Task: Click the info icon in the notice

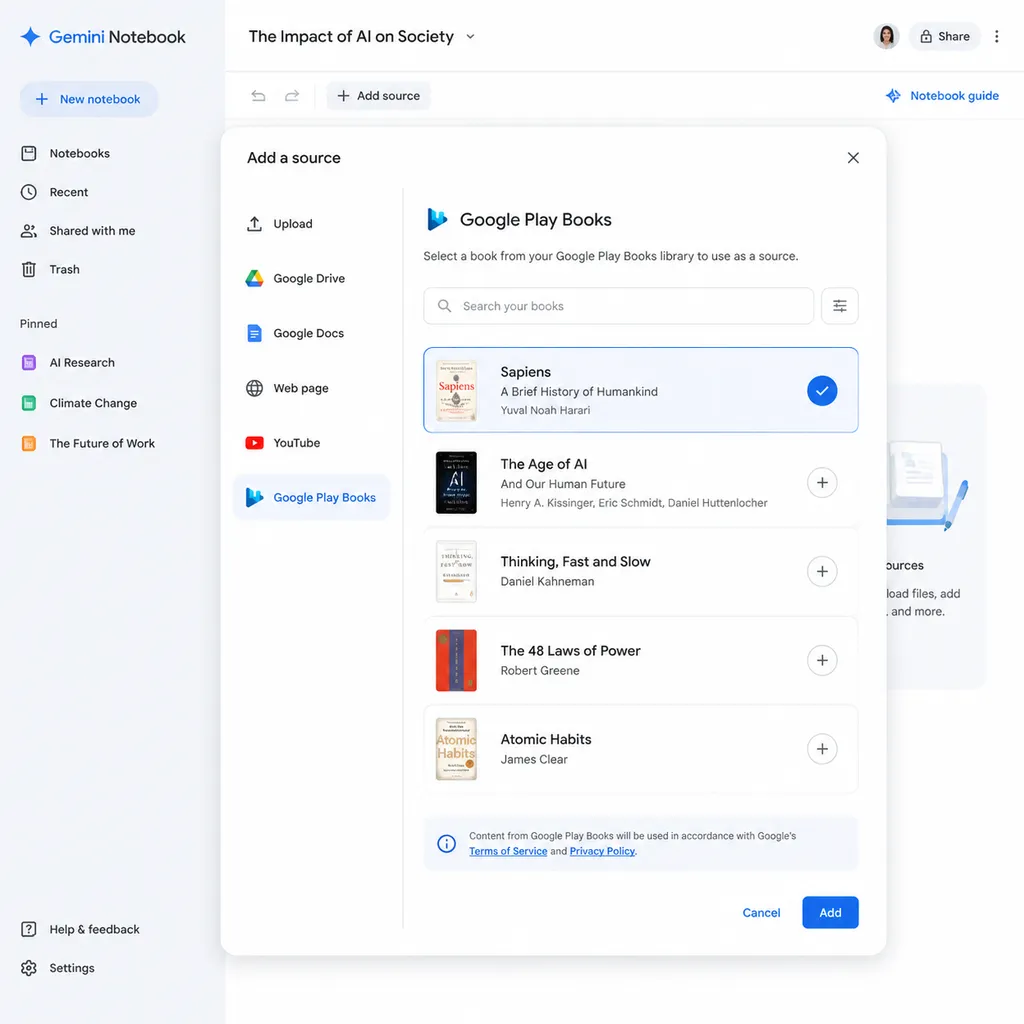Action: pos(447,844)
